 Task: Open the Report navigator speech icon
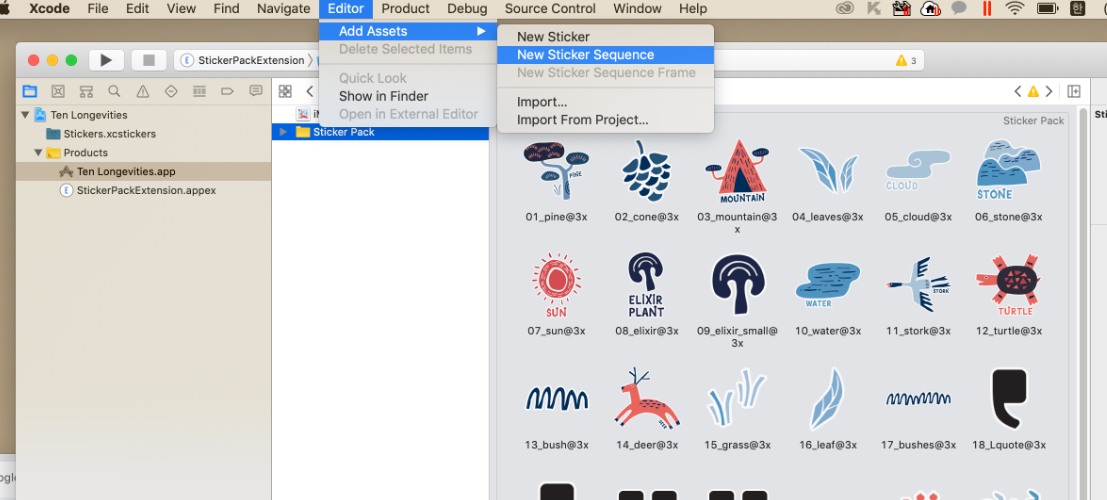coord(256,91)
